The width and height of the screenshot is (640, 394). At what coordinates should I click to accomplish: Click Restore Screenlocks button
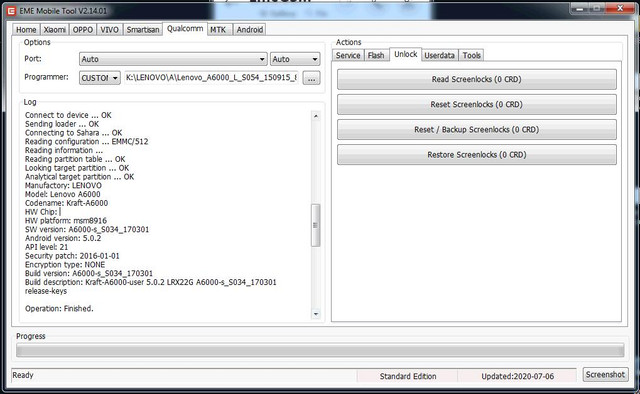click(x=477, y=155)
